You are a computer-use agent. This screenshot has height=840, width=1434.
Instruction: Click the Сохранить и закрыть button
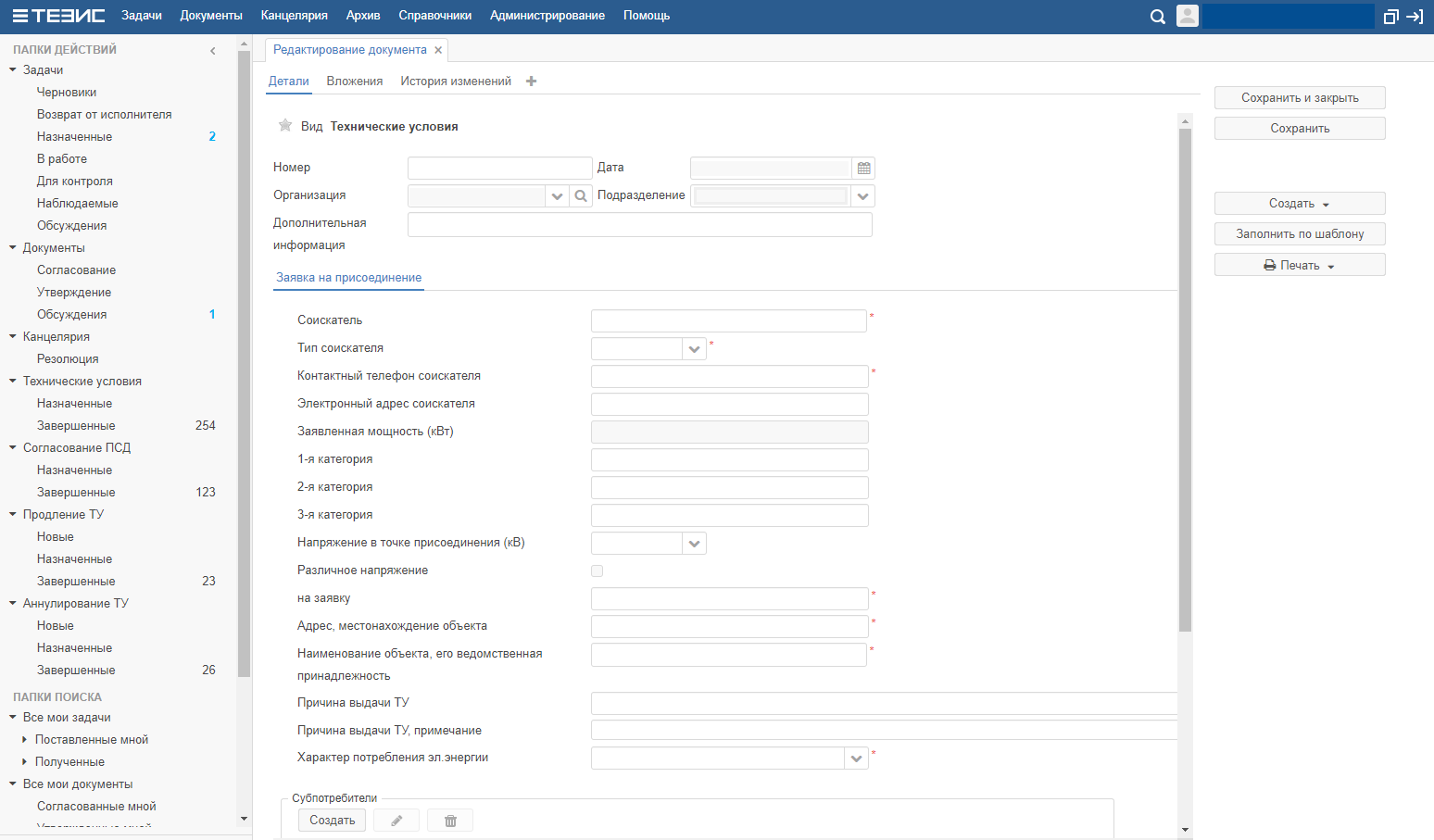[1300, 98]
